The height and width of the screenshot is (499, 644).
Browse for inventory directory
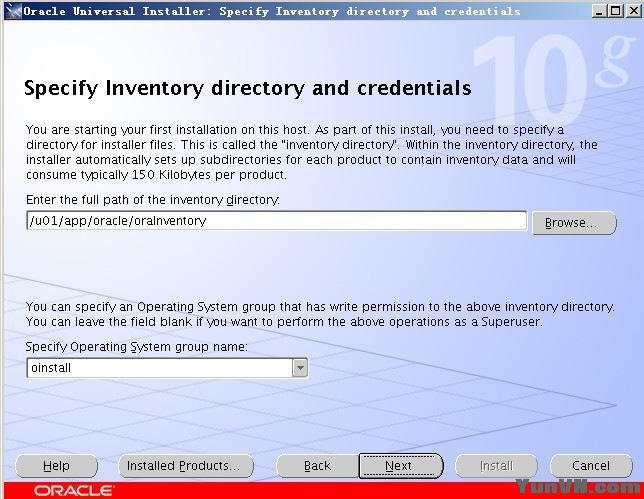574,223
